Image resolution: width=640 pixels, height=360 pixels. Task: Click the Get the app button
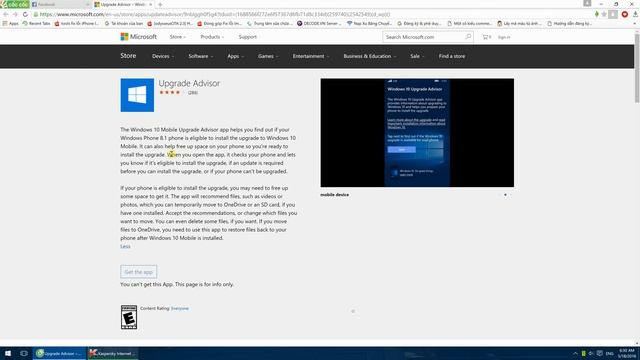point(138,272)
